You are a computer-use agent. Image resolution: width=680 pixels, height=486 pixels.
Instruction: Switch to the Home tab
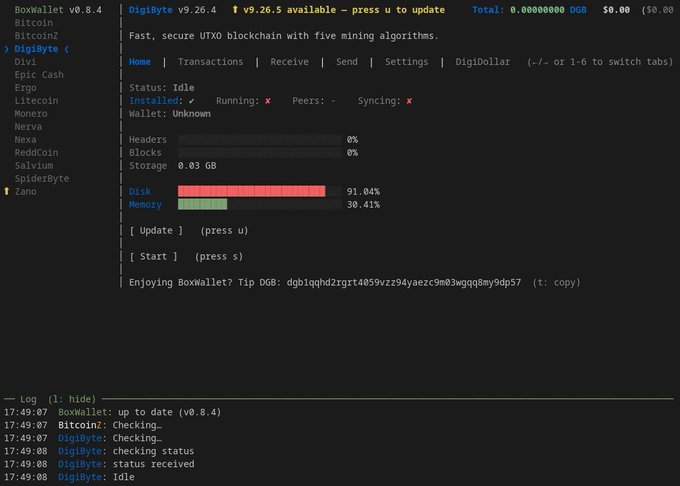click(140, 62)
